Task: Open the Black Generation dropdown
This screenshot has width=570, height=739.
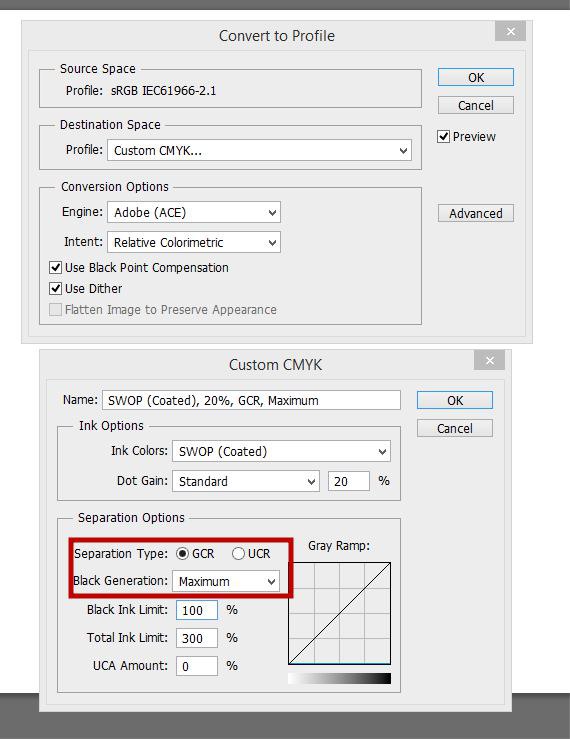Action: pos(226,581)
